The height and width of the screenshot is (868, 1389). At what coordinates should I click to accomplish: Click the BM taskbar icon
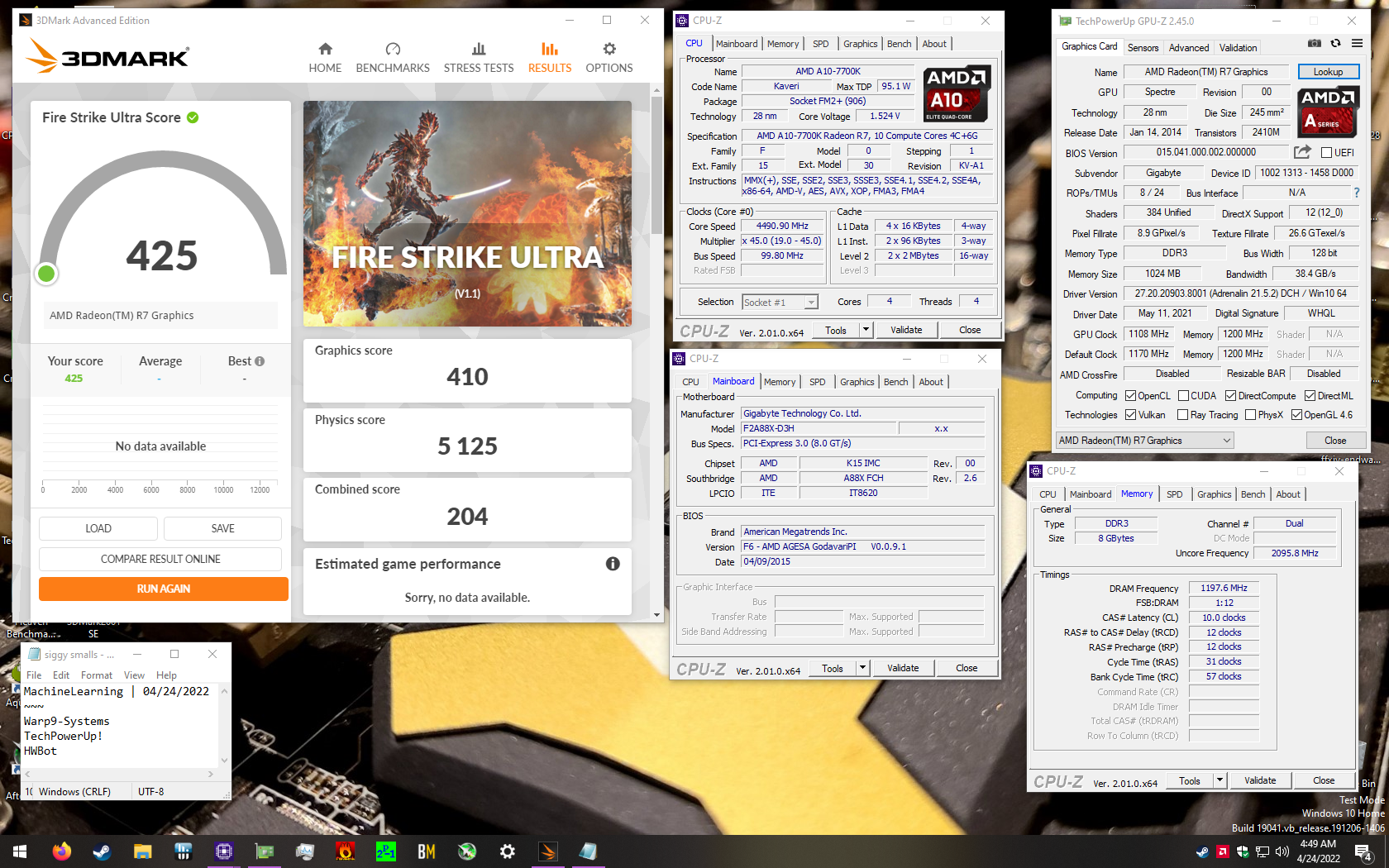click(x=427, y=851)
